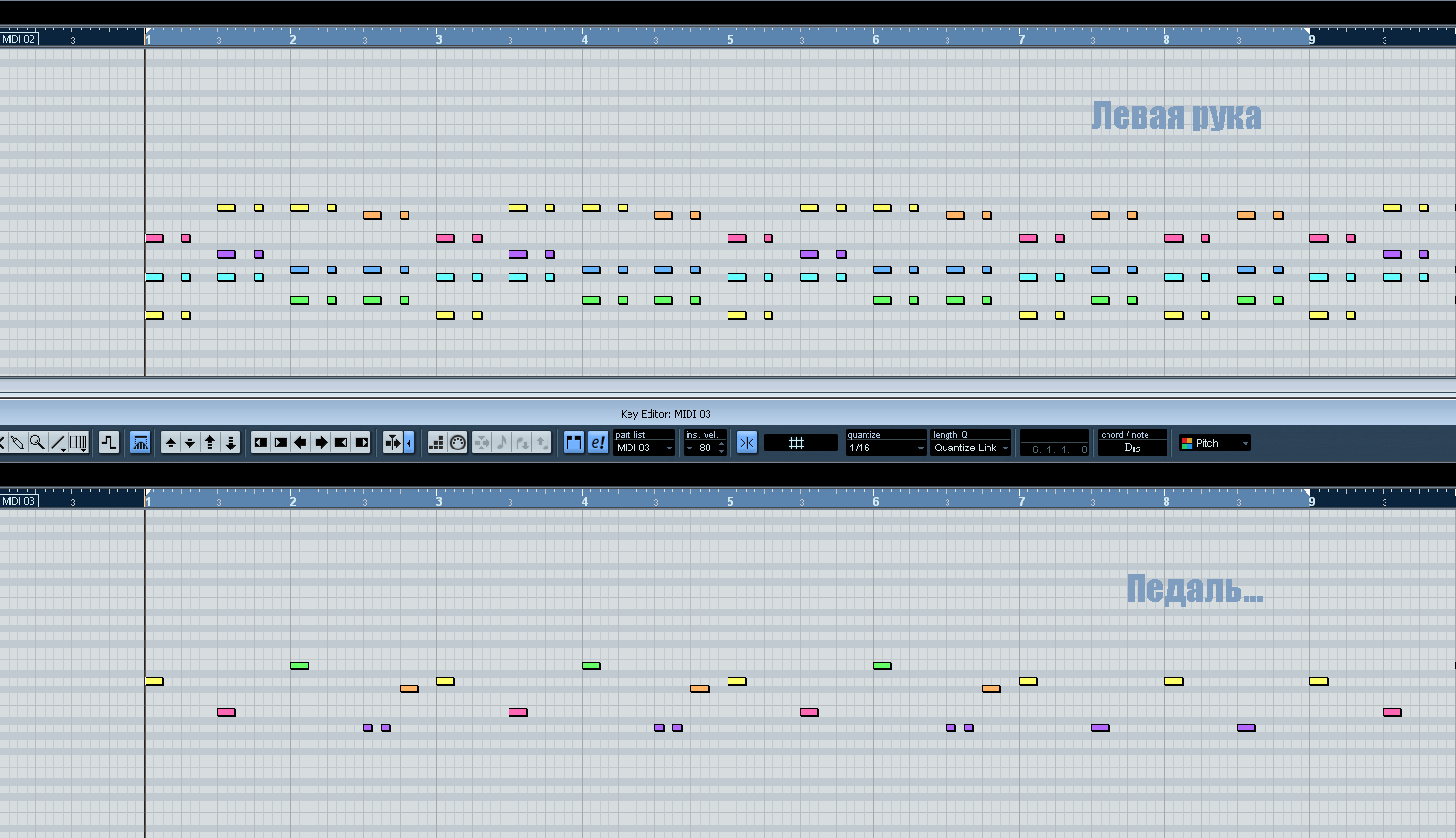
Task: Click the greyed Record NoteOff Velocity icon
Action: 542,443
